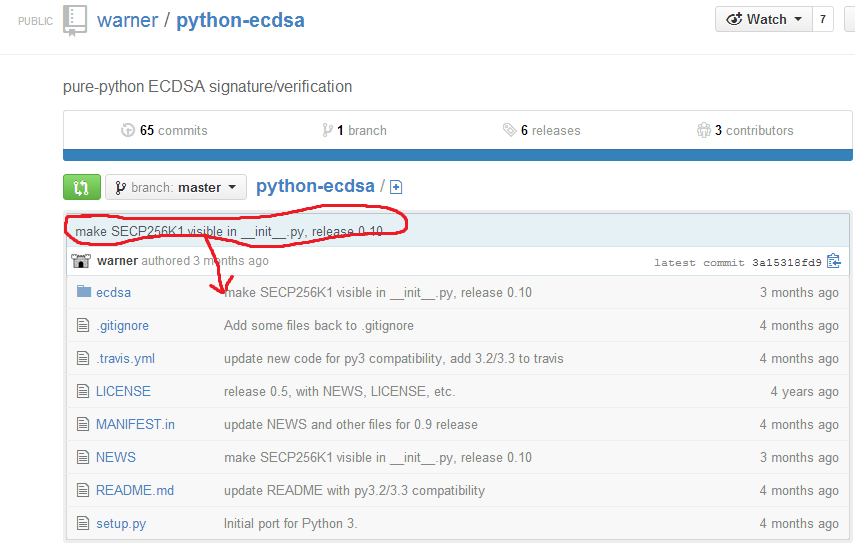Click the .gitignore file icon
The image size is (855, 550).
tap(83, 325)
